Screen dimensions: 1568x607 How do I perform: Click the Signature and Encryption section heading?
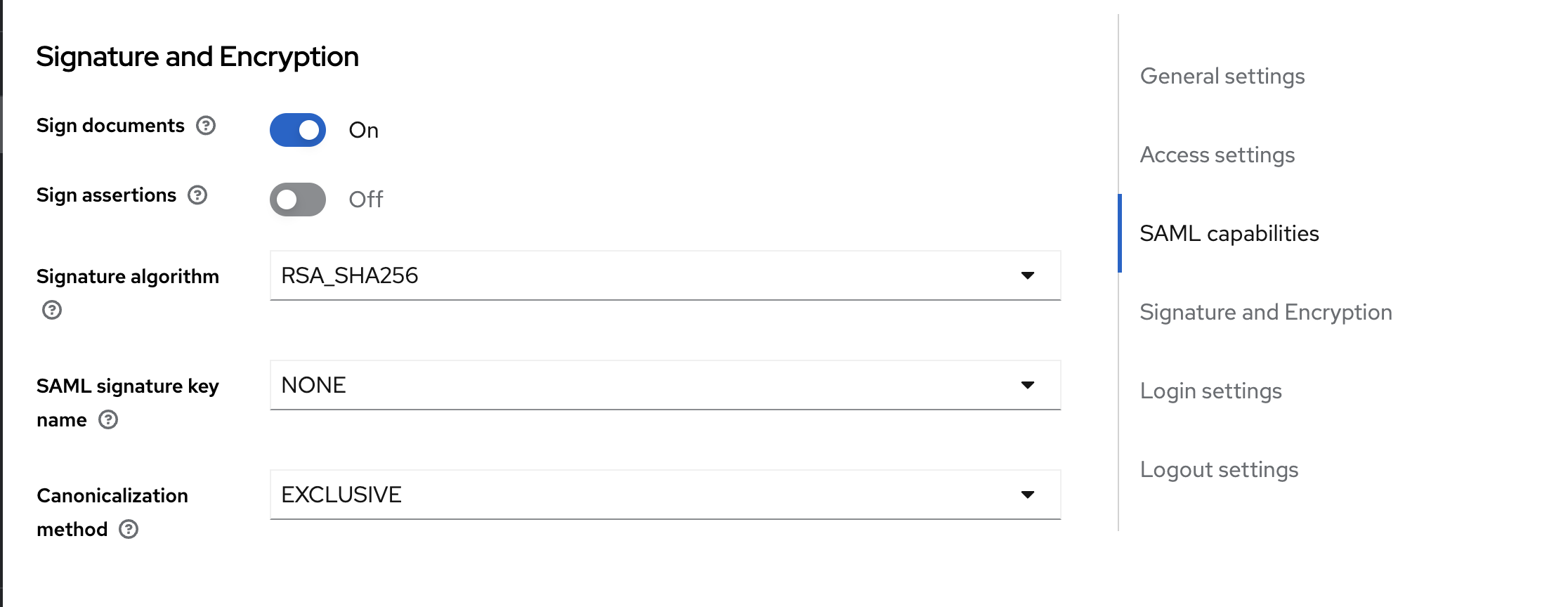pos(197,57)
